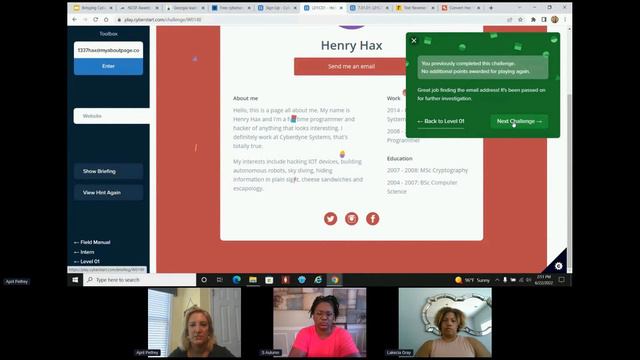640x360 pixels.
Task: Select April Pelfrey's video thumbnail
Action: 194,322
